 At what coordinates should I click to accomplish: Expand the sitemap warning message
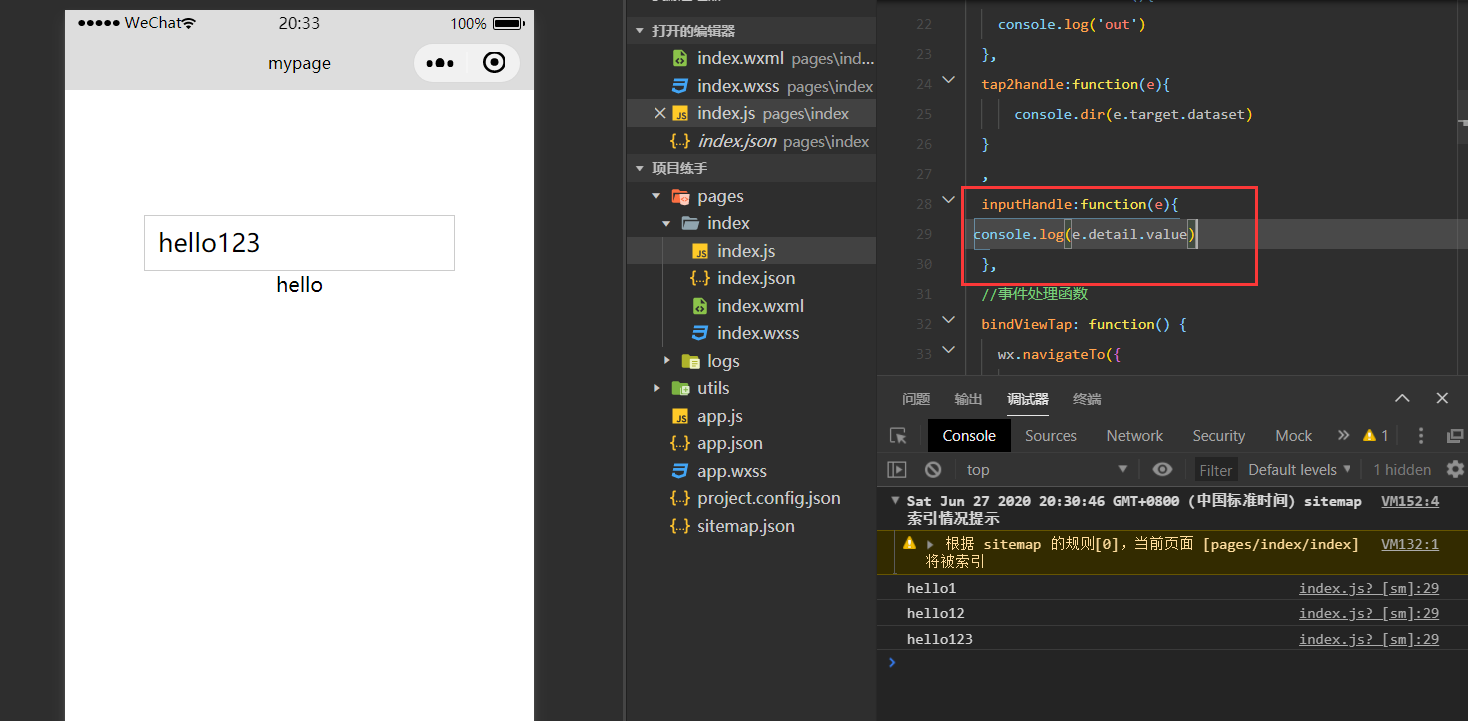click(x=930, y=544)
